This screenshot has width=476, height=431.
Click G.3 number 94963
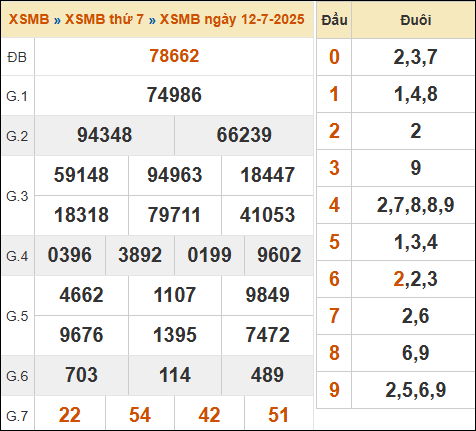[175, 175]
